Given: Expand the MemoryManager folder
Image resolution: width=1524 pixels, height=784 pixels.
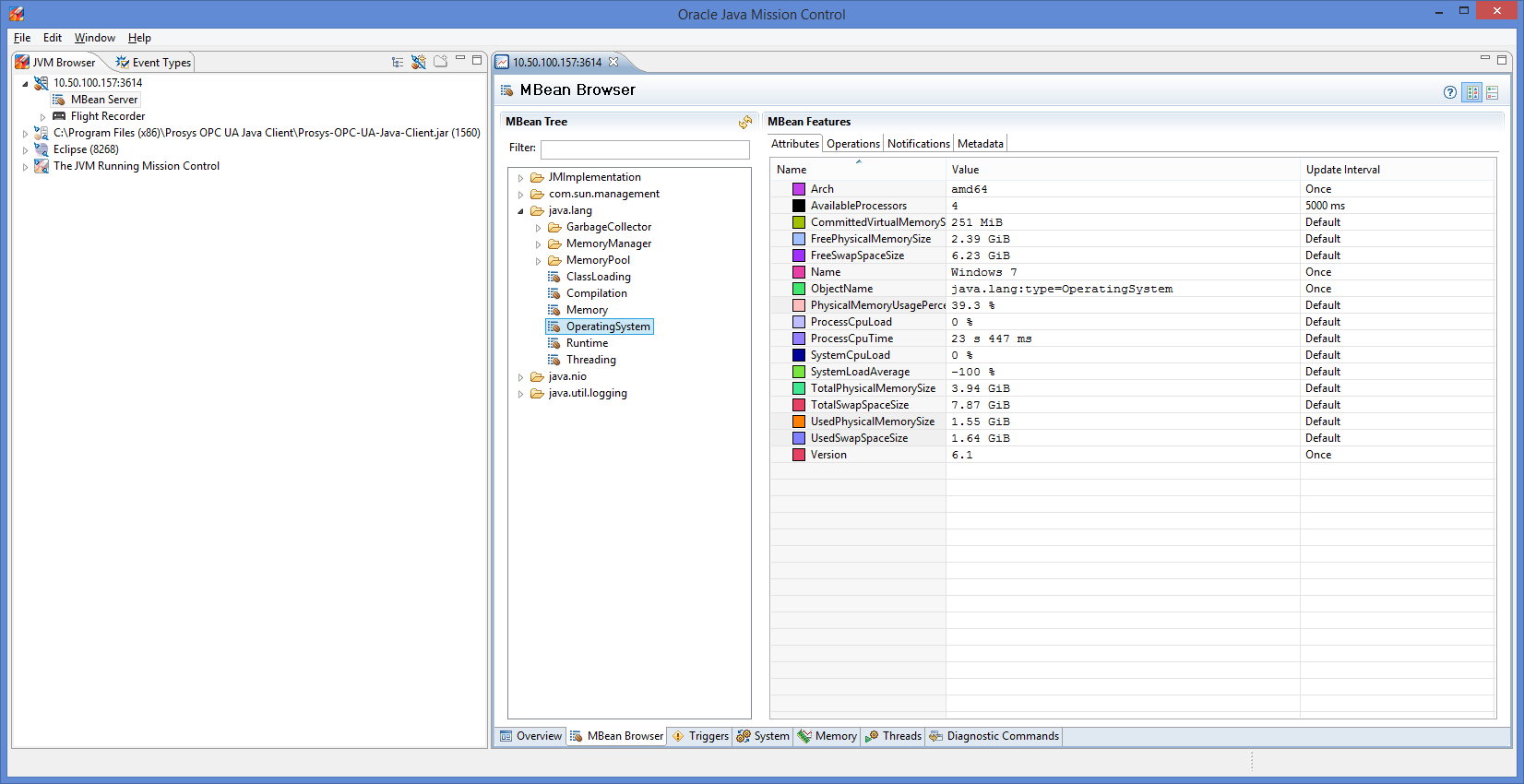Looking at the screenshot, I should [x=538, y=244].
